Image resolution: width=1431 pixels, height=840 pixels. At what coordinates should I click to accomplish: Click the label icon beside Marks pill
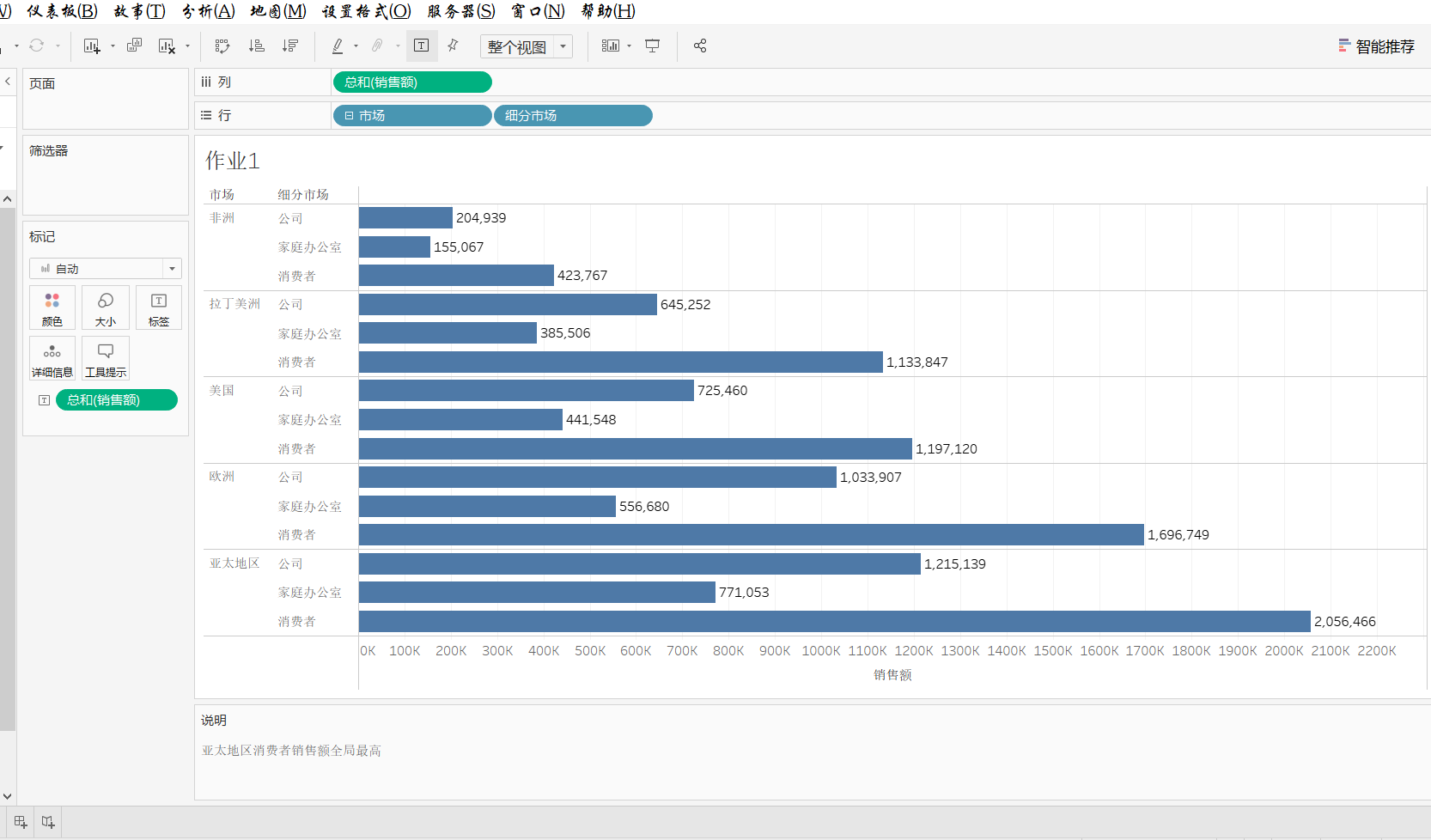44,400
